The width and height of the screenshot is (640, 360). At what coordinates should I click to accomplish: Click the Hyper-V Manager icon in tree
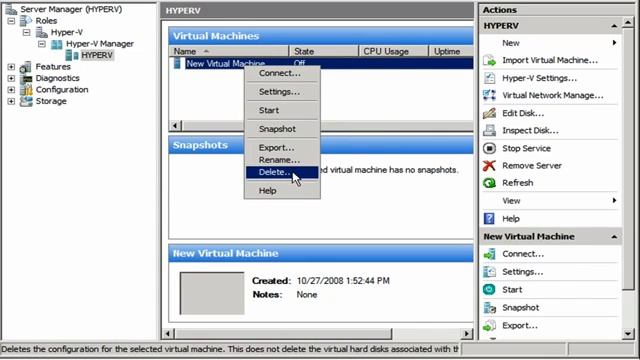click(x=57, y=44)
